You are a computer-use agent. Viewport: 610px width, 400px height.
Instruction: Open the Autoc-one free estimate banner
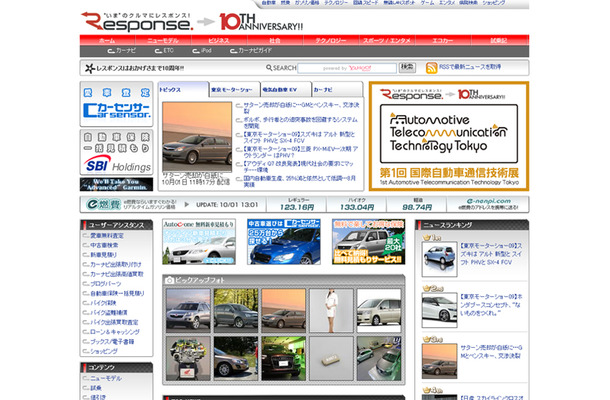[x=199, y=242]
